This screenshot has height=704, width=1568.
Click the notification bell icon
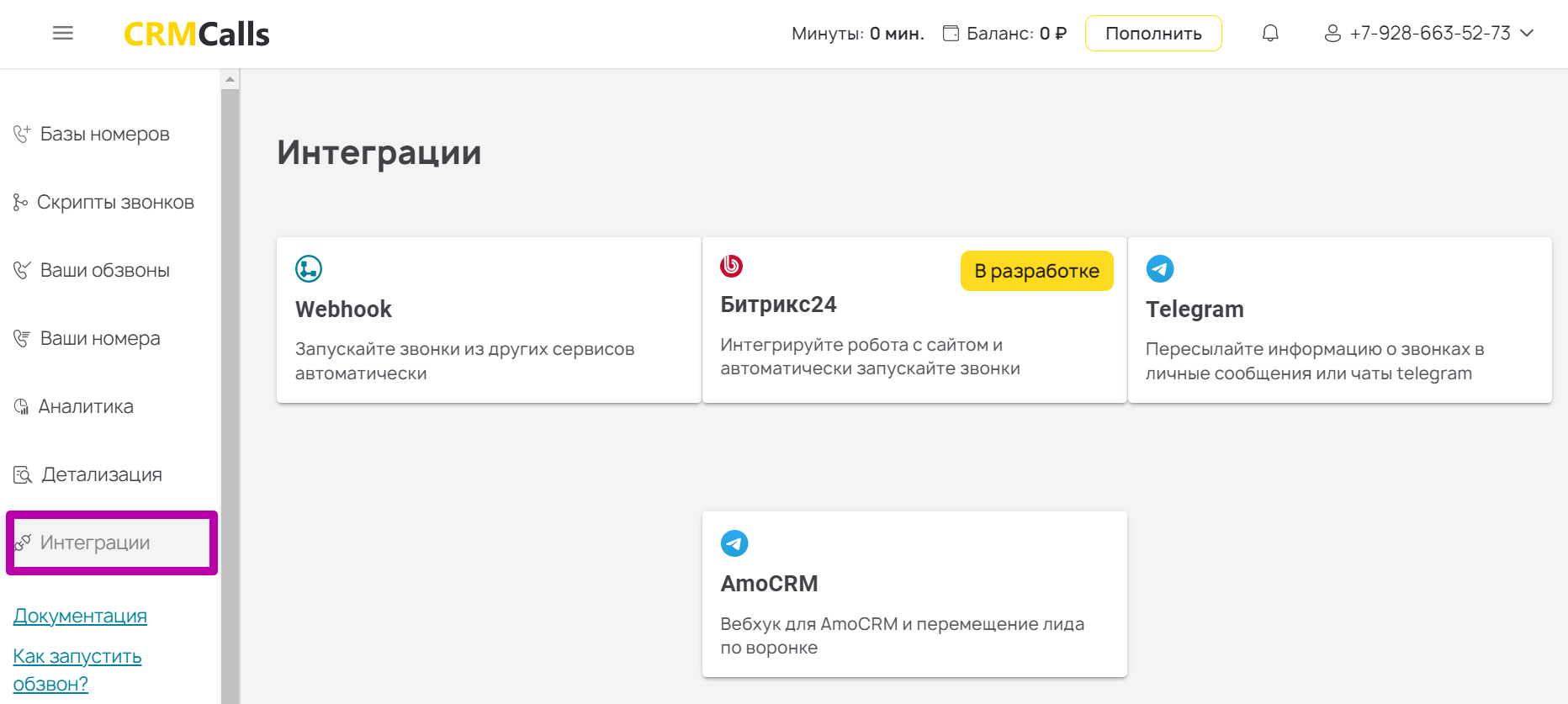click(x=1270, y=34)
